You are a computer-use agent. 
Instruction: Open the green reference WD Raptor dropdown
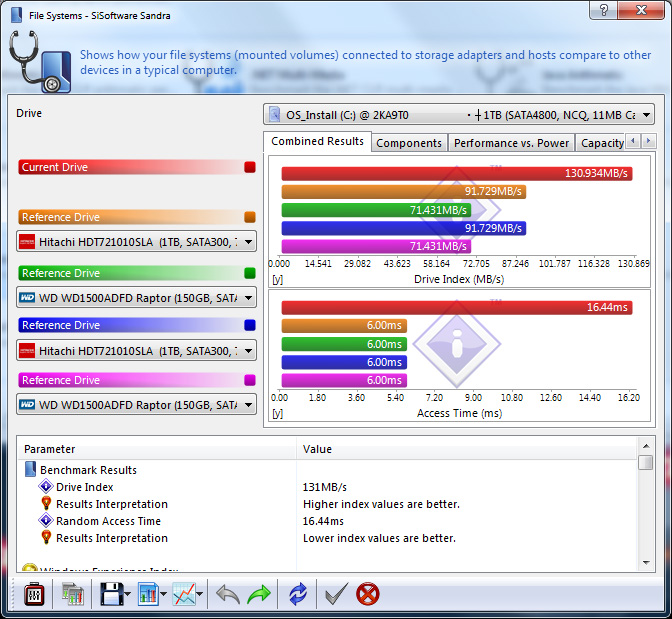pyautogui.click(x=137, y=297)
